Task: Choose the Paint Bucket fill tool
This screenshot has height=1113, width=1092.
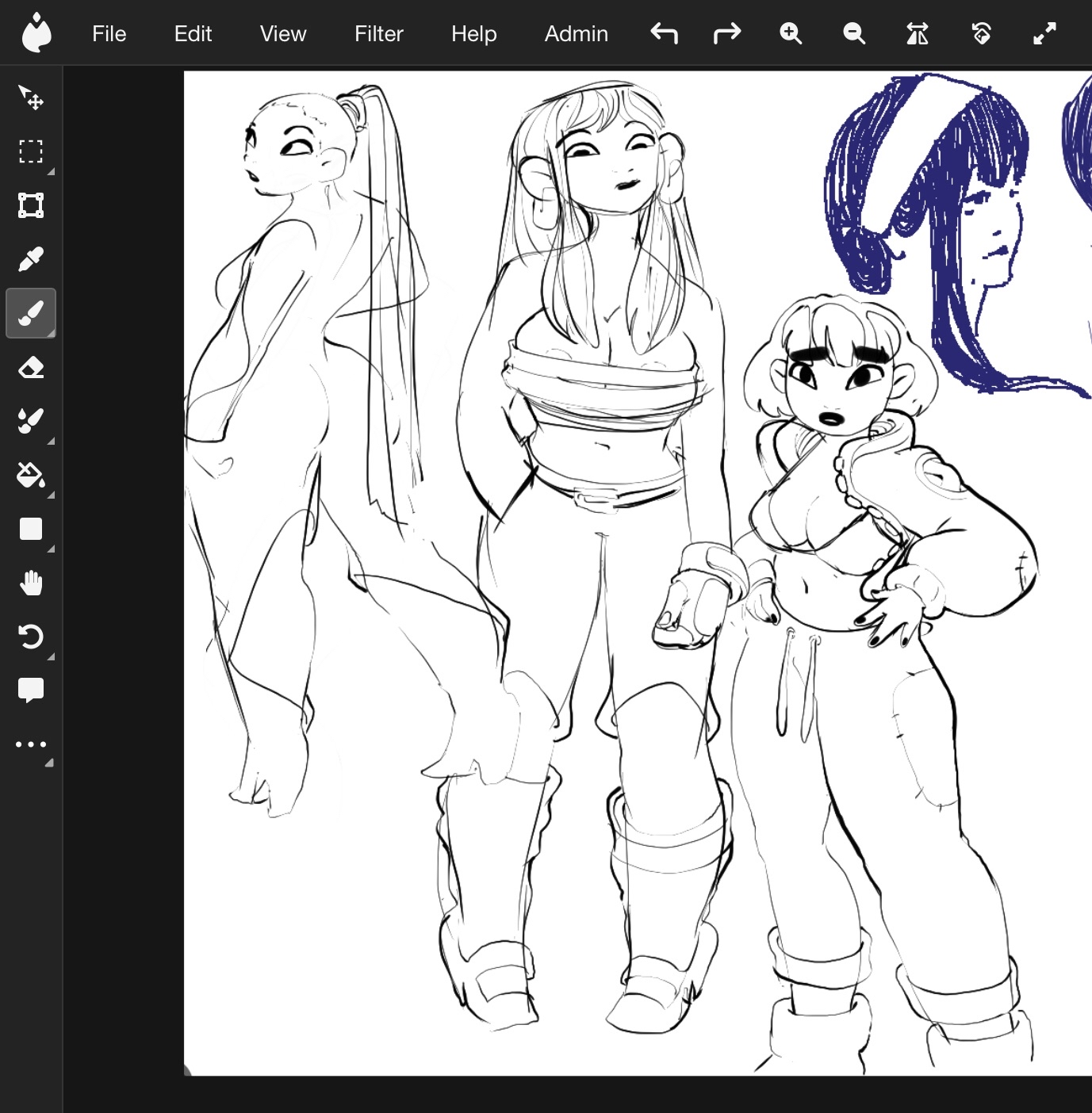Action: (31, 475)
